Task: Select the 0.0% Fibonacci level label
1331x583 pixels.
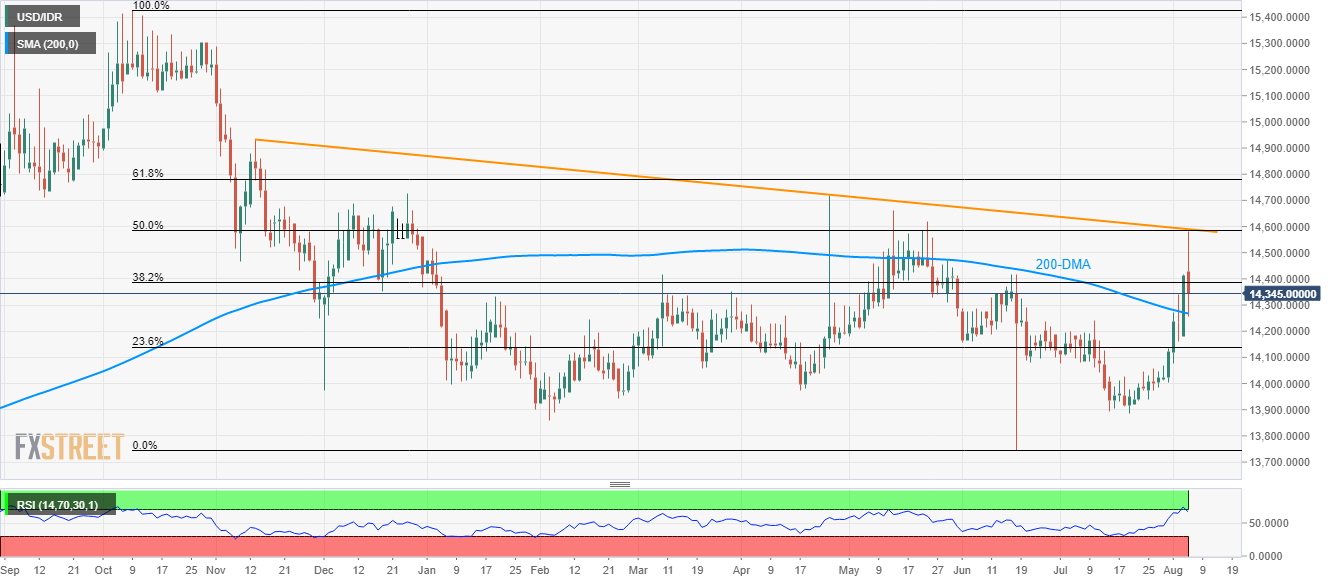Action: 147,445
